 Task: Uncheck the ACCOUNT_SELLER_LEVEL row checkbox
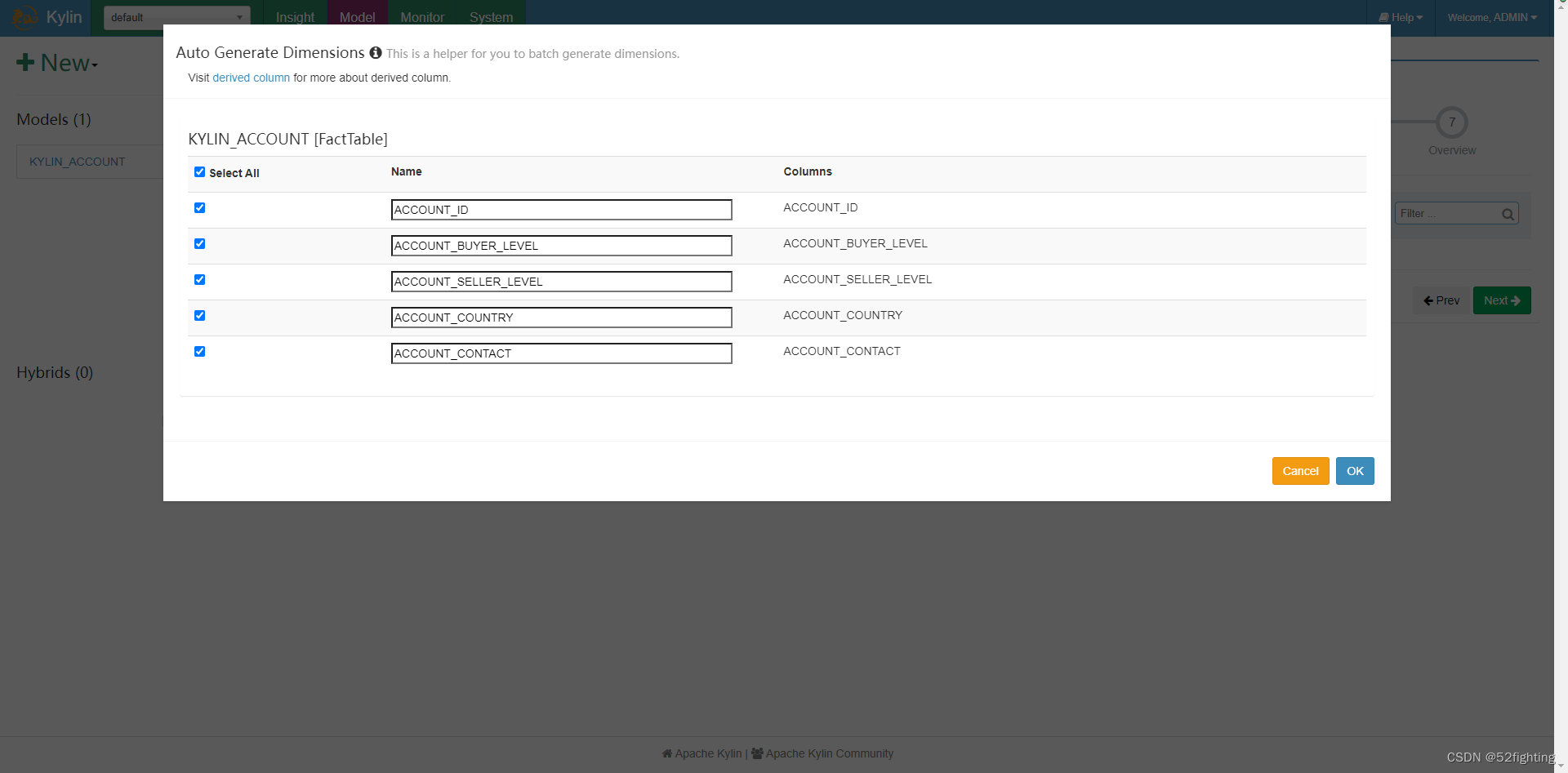(x=199, y=280)
